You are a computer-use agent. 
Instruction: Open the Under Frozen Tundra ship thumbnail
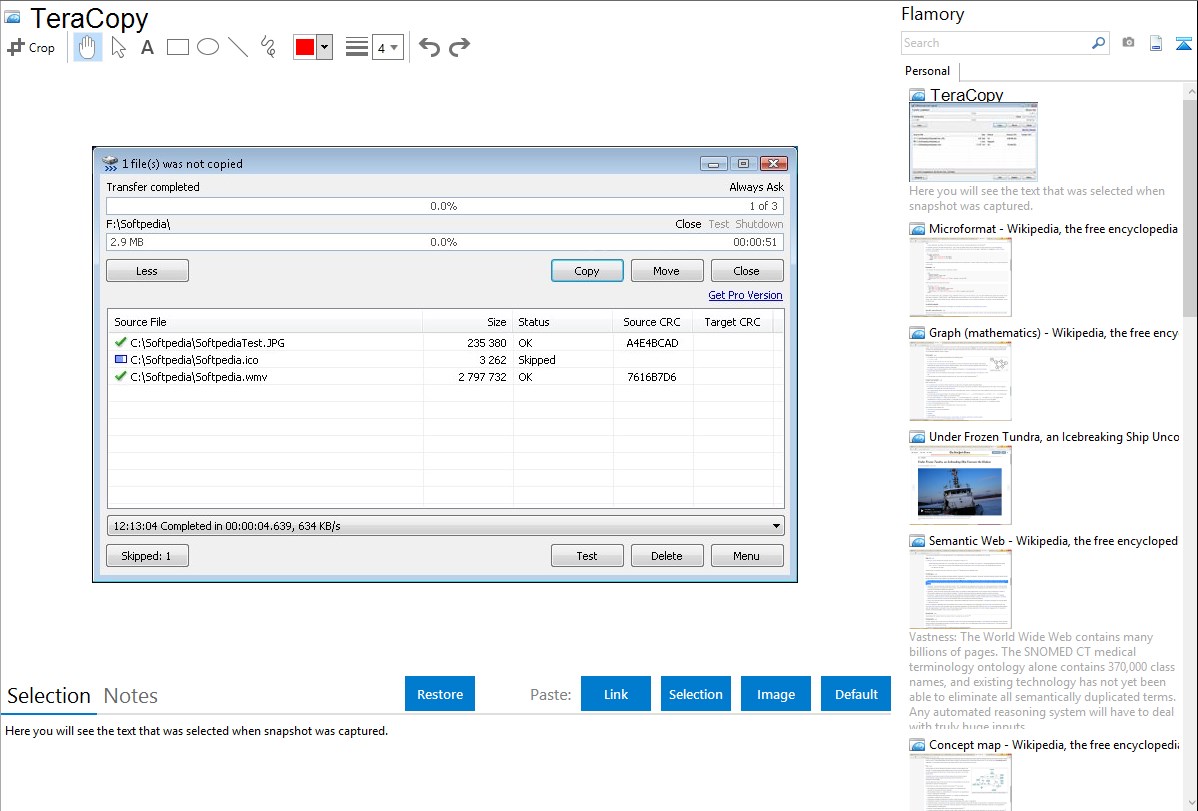[960, 485]
